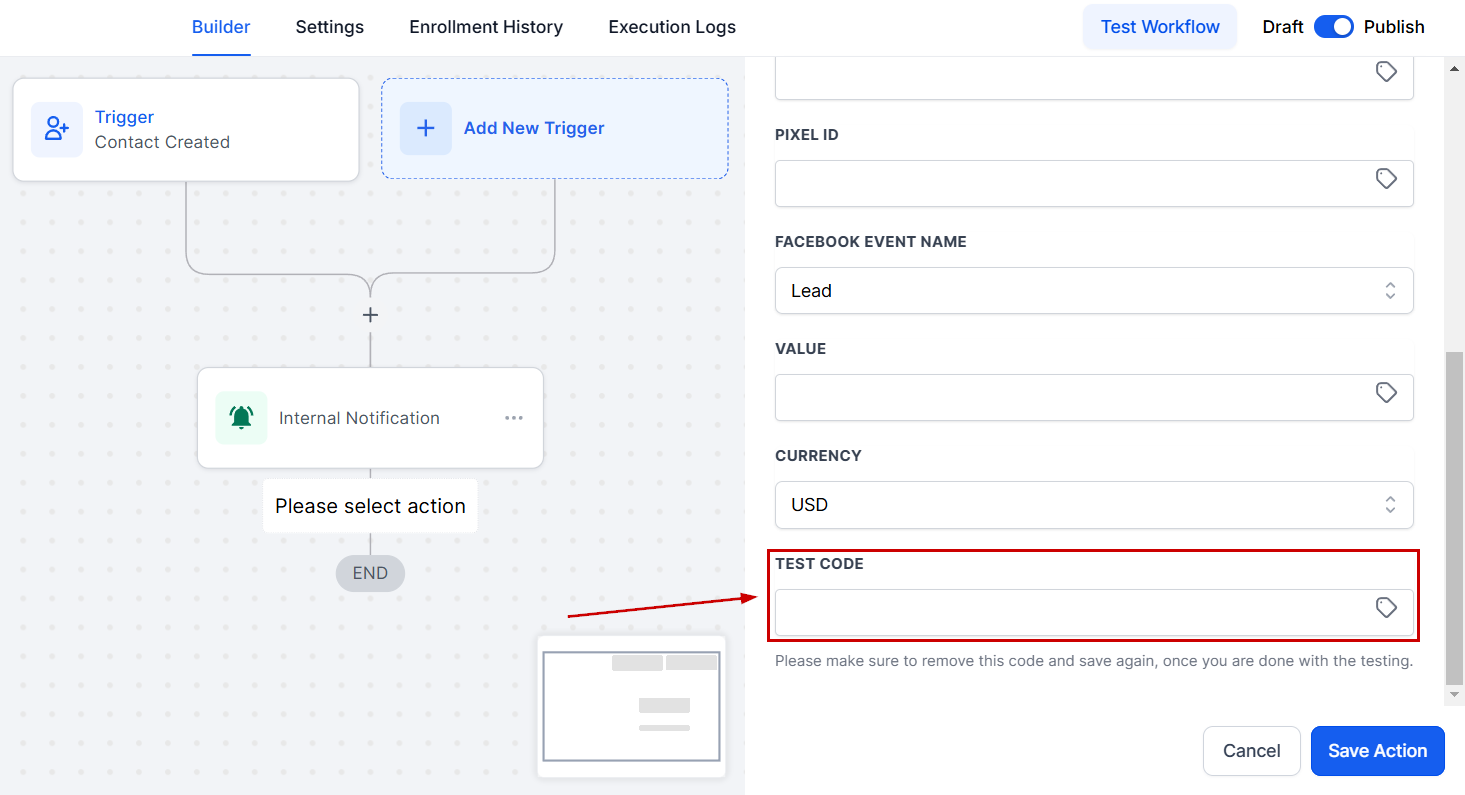Viewport: 1465px width, 795px height.
Task: Click the plus connector to add an action
Action: click(x=370, y=315)
